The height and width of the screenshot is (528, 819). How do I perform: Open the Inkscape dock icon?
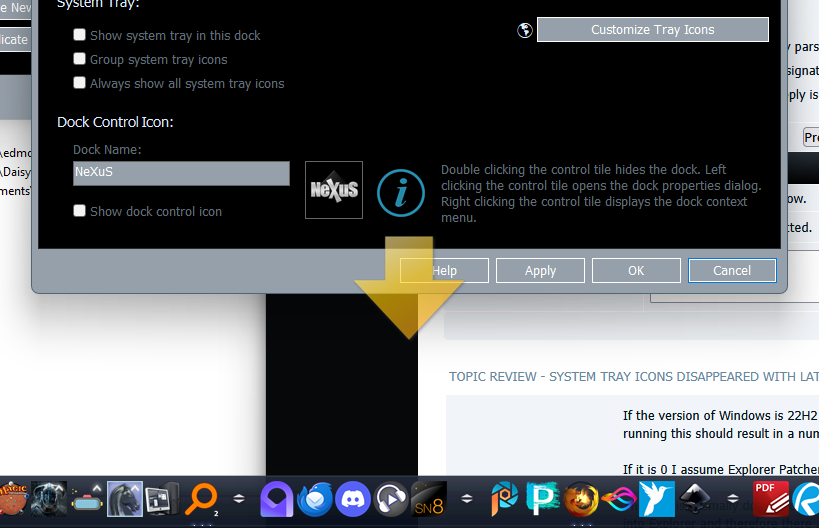(x=694, y=499)
